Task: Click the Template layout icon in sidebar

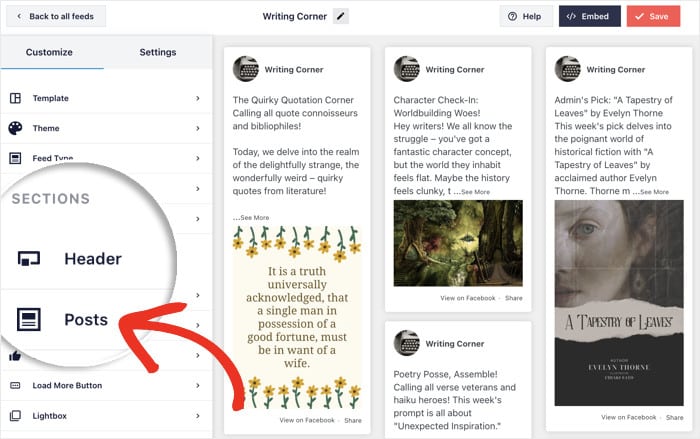Action: (15, 99)
